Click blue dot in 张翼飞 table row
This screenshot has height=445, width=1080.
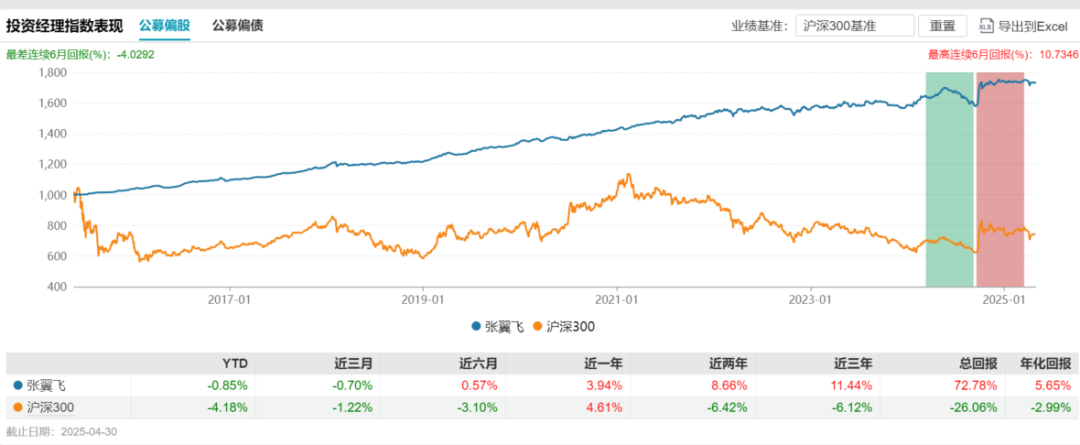(16, 384)
